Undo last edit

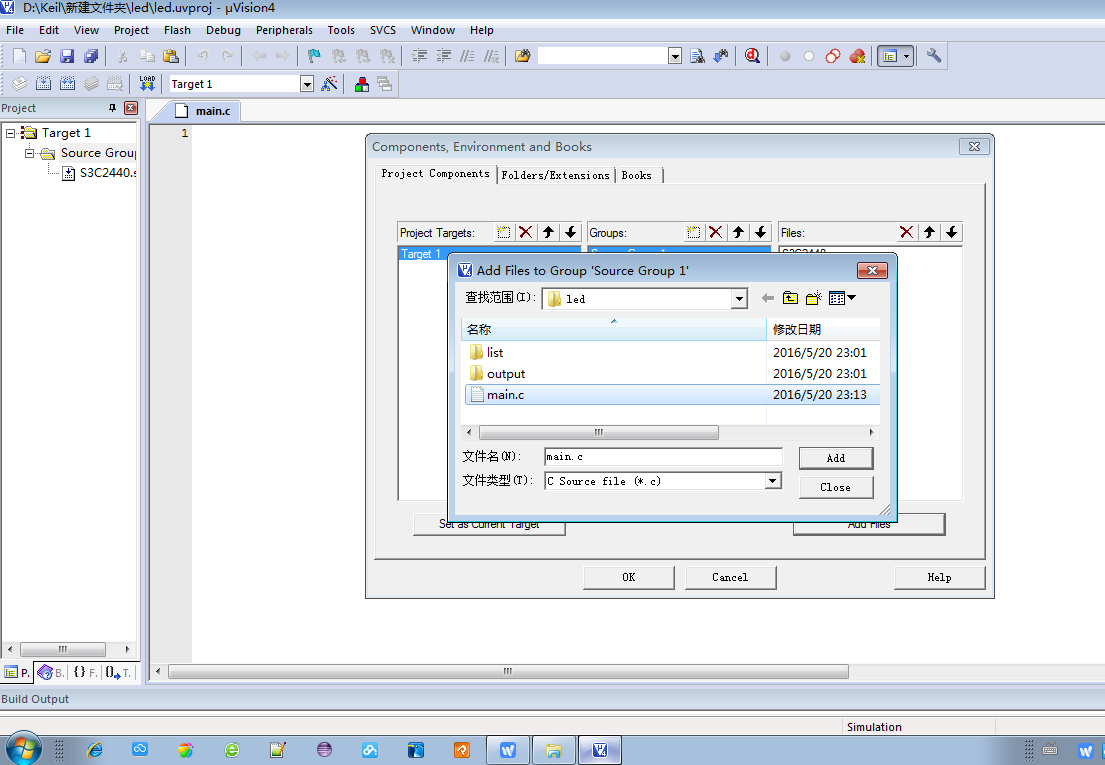point(203,56)
